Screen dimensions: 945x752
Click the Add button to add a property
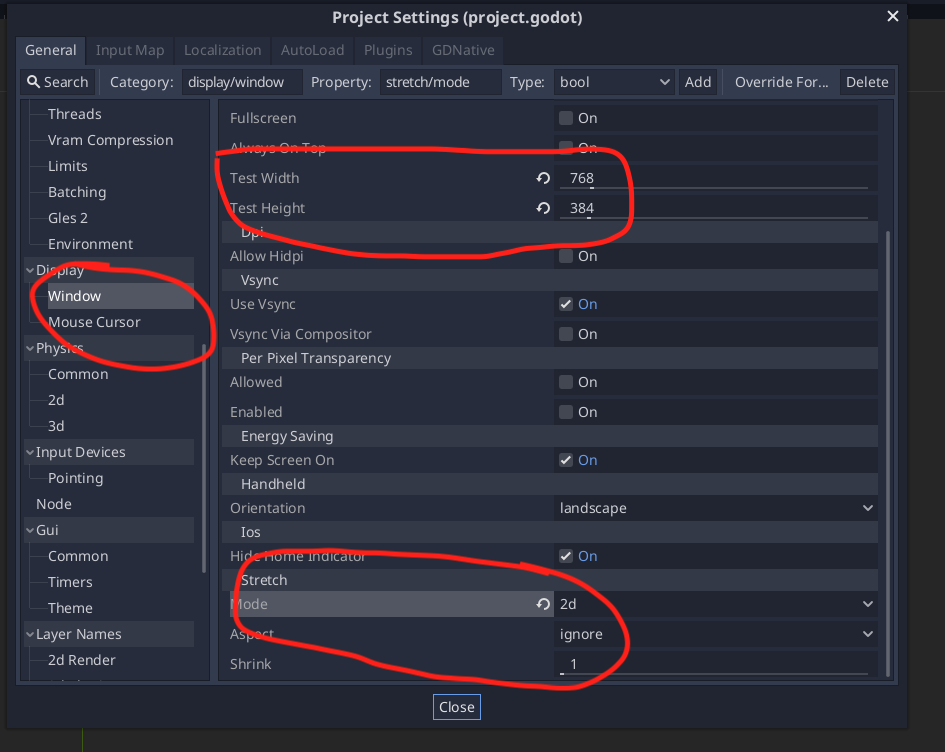[x=697, y=81]
